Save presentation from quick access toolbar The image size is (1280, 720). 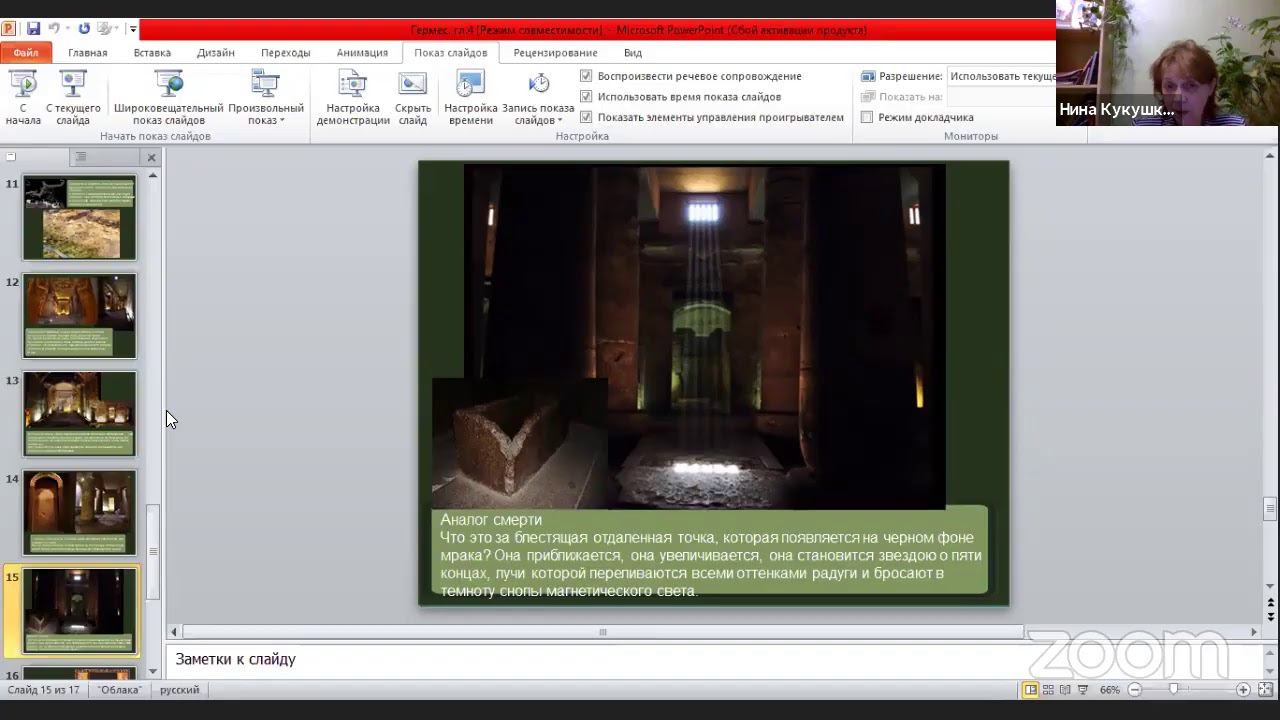click(x=33, y=29)
